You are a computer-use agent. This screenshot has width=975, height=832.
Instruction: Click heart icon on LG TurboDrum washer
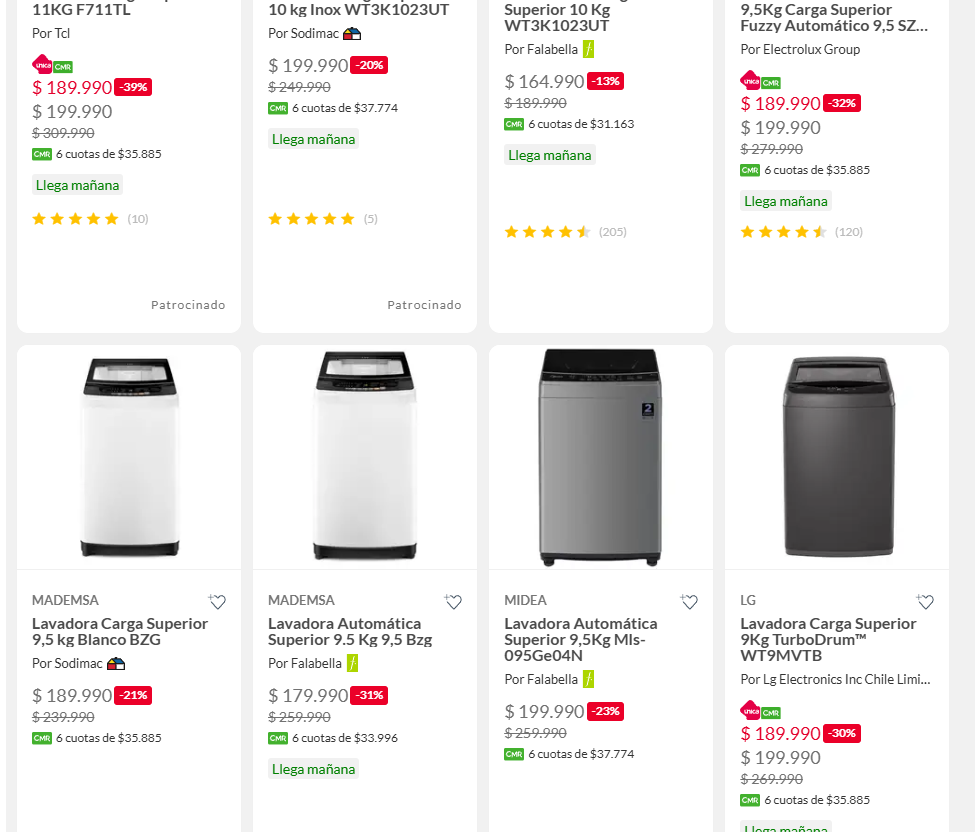926,602
